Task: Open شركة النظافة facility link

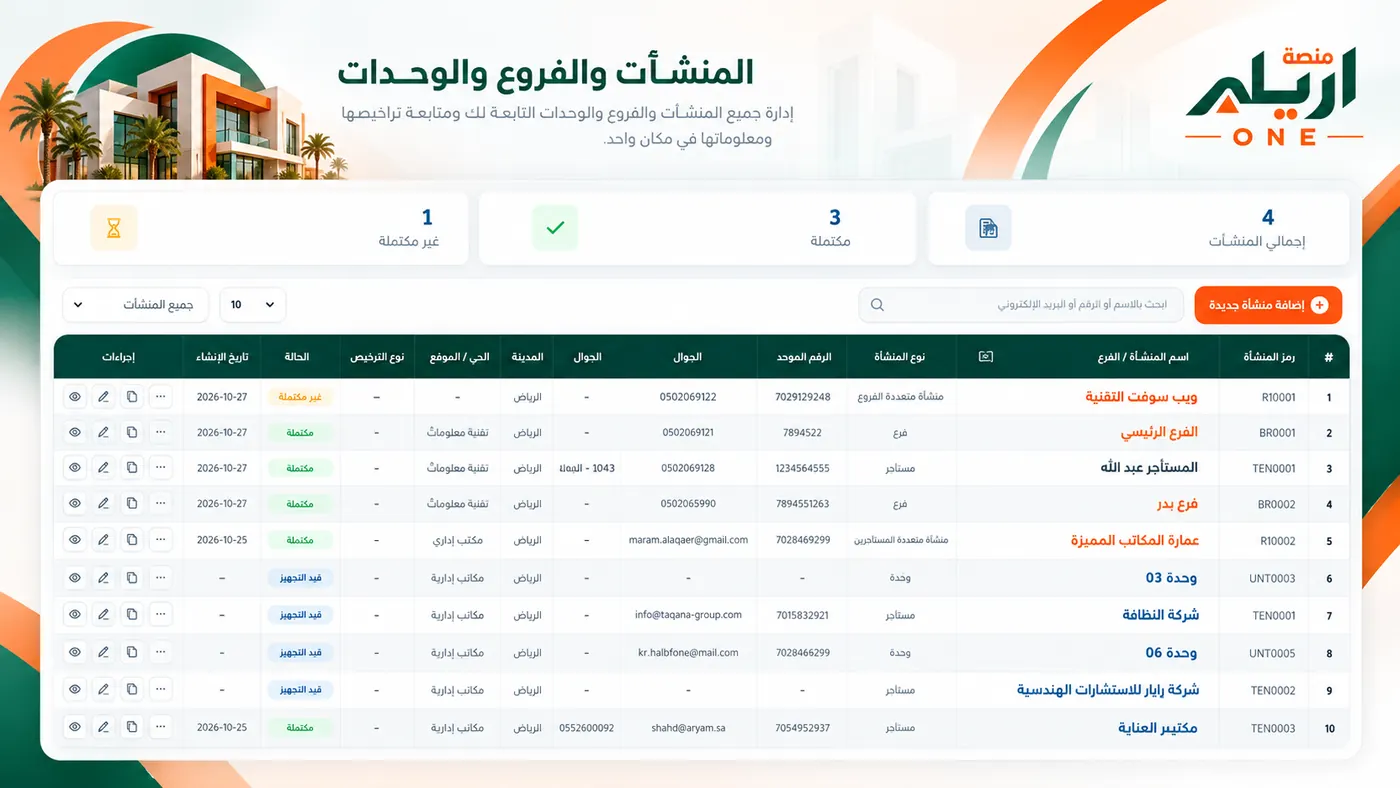Action: pyautogui.click(x=1161, y=615)
